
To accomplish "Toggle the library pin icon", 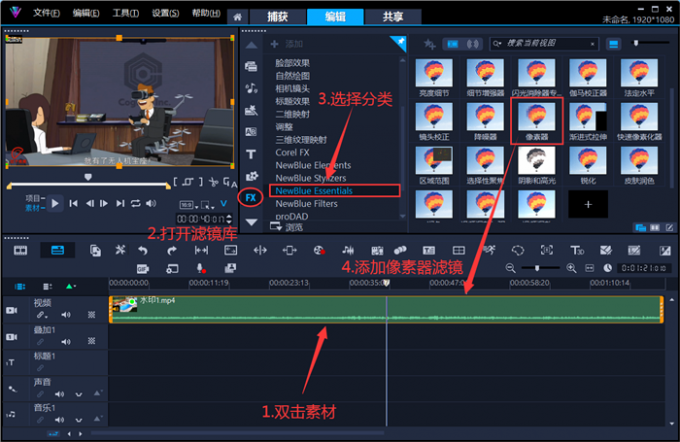I will point(399,43).
